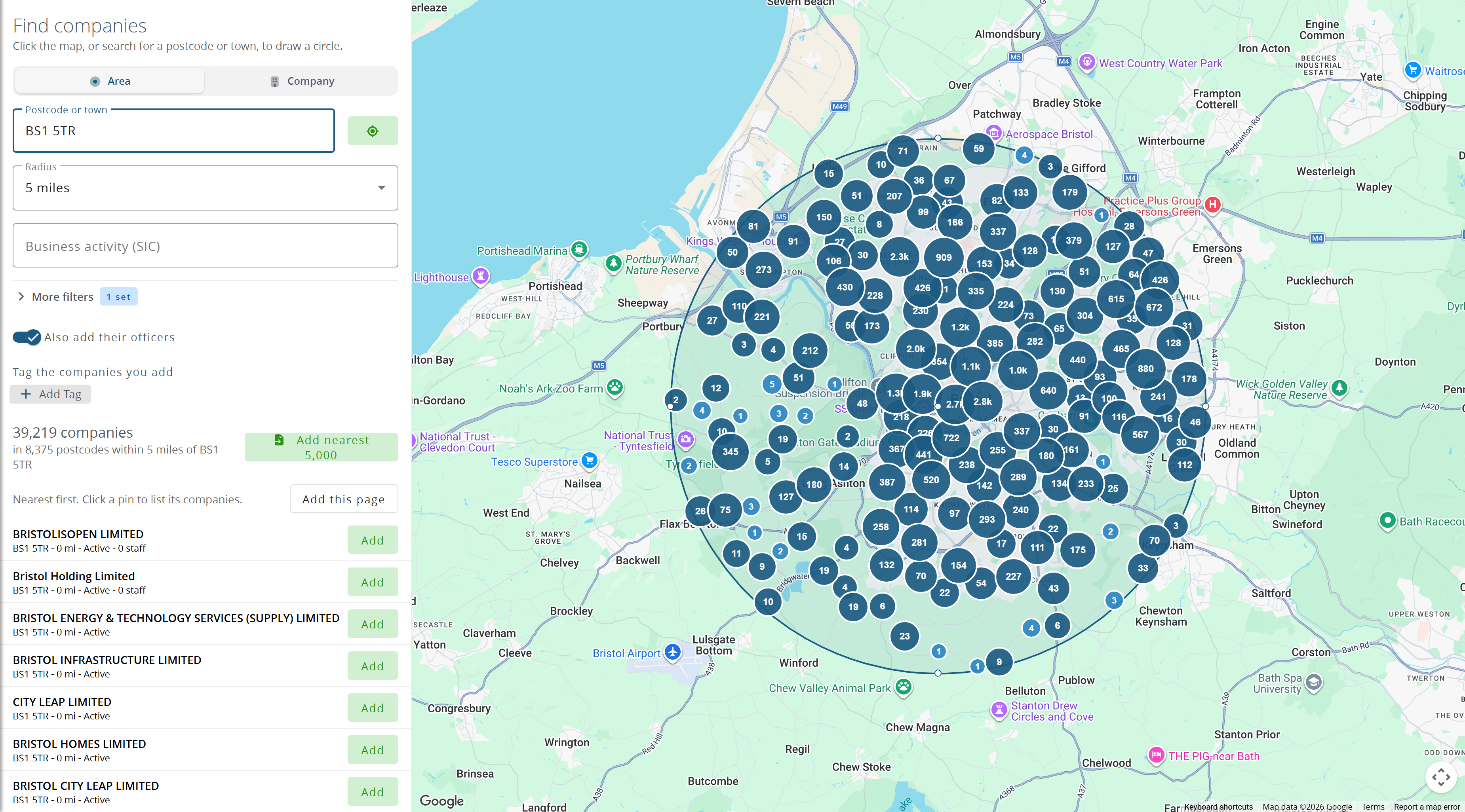Click the Postcode or town input field
This screenshot has width=1465, height=812.
coord(173,131)
